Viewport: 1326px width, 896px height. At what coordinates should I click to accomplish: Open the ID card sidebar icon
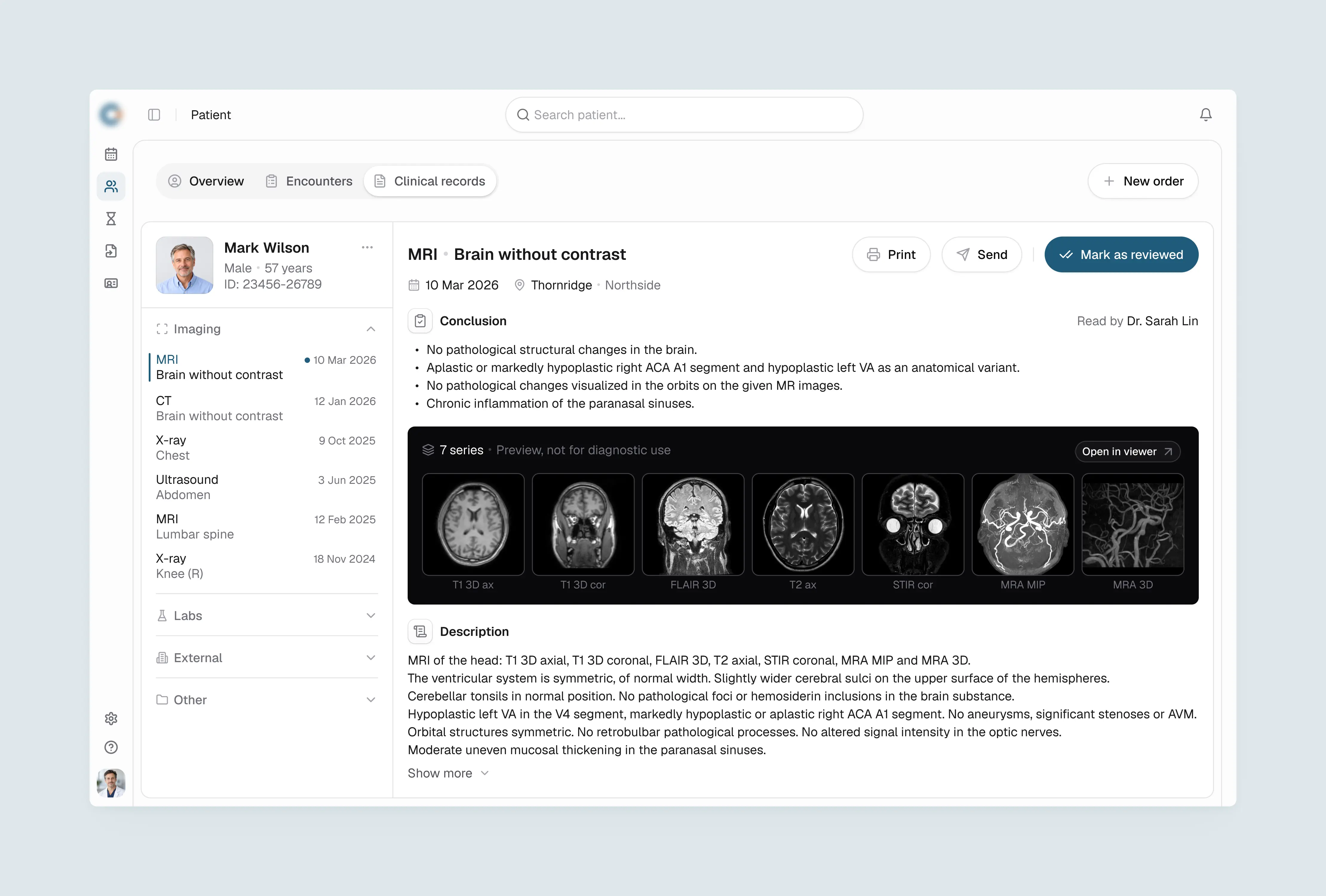pyautogui.click(x=111, y=283)
